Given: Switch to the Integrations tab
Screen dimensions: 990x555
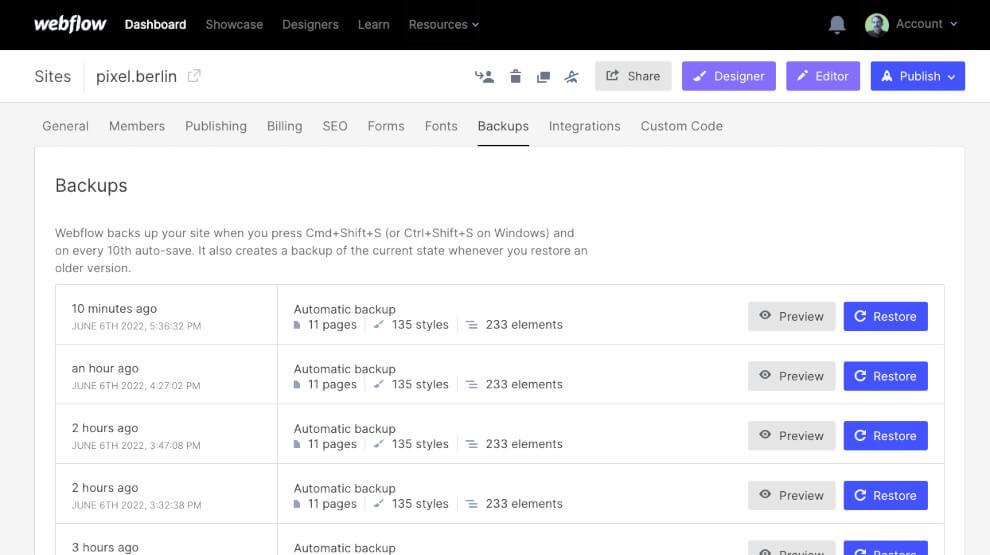Looking at the screenshot, I should tap(585, 126).
